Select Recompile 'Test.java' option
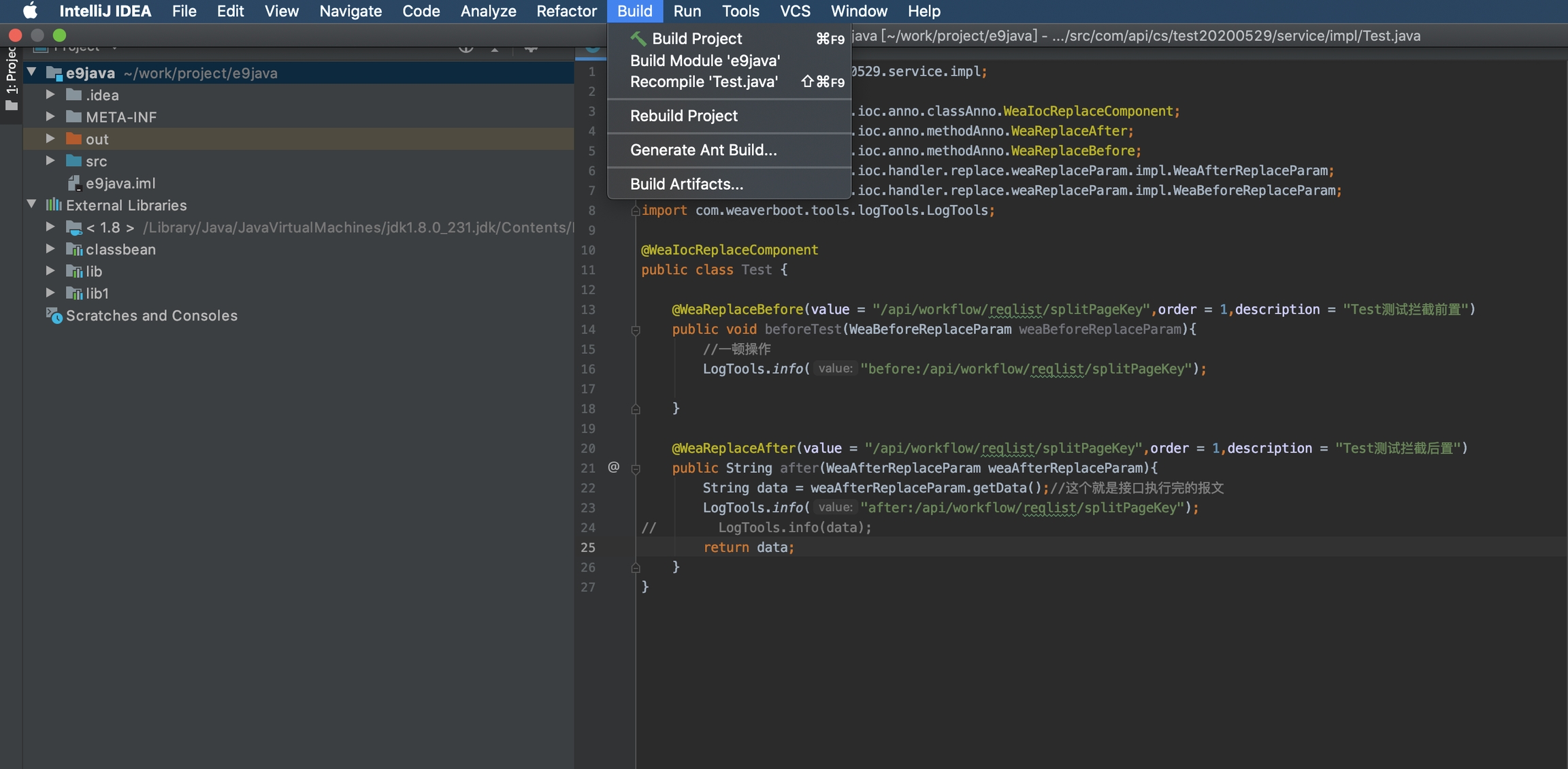This screenshot has height=769, width=1568. 704,82
